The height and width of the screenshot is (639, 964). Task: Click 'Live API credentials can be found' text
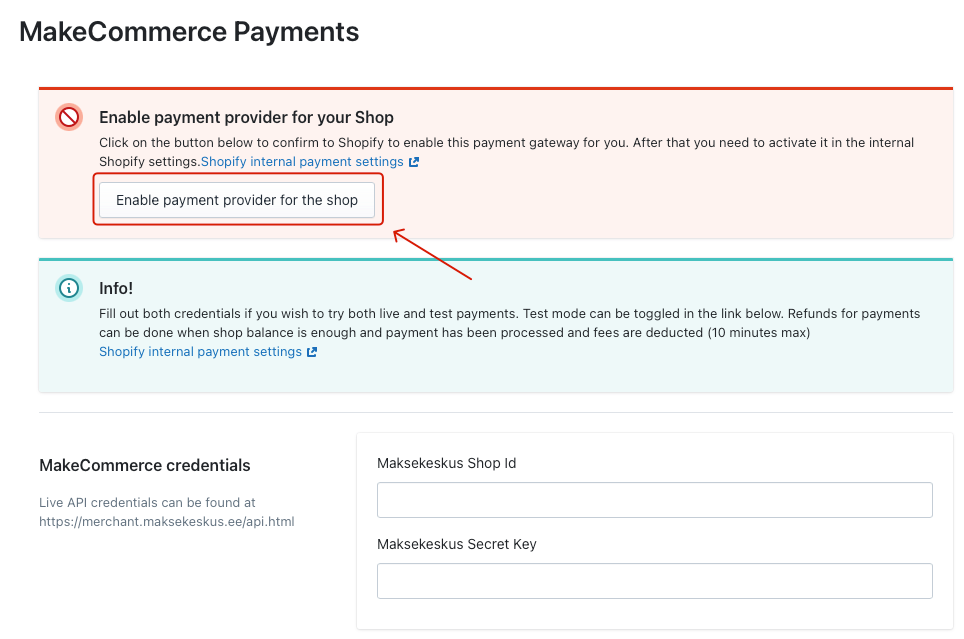point(147,503)
